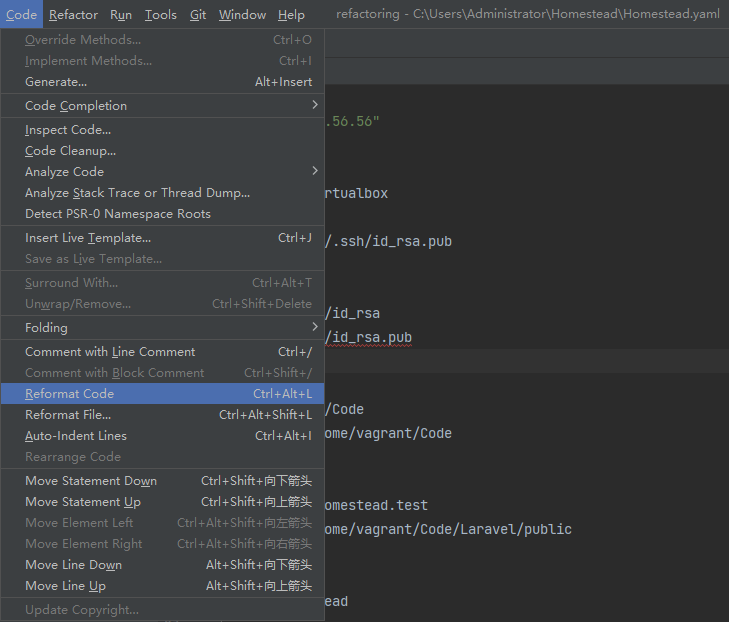Select Analyze Stack Trace or Thread Dump

pos(137,193)
